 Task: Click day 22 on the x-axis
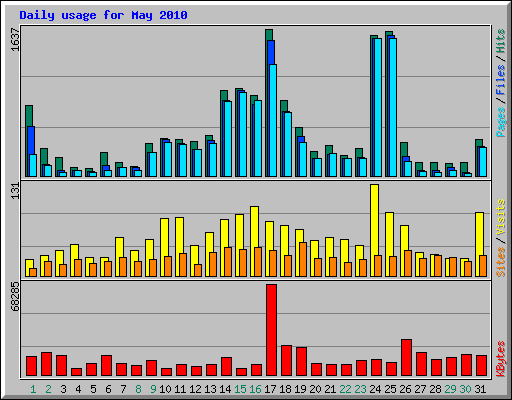point(345,389)
